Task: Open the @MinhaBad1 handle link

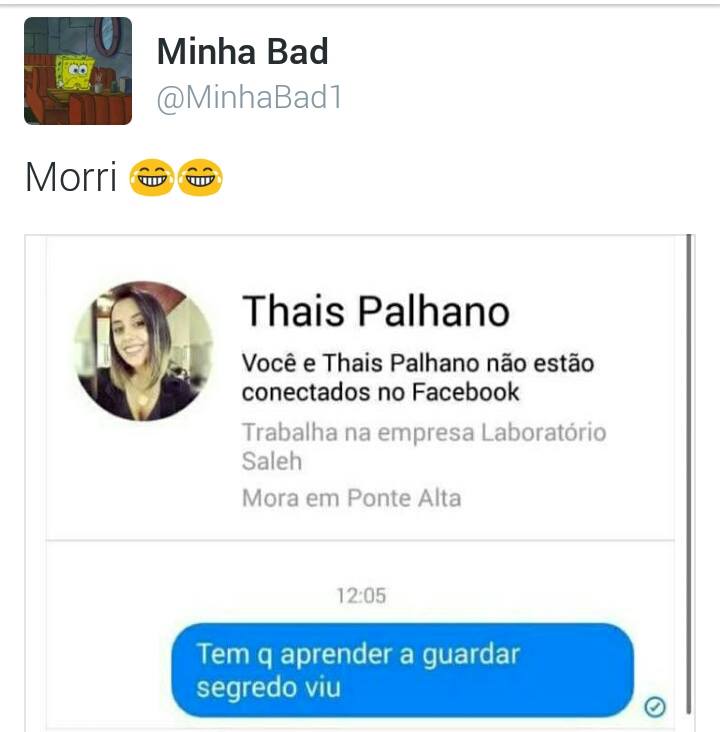Action: click(x=250, y=98)
